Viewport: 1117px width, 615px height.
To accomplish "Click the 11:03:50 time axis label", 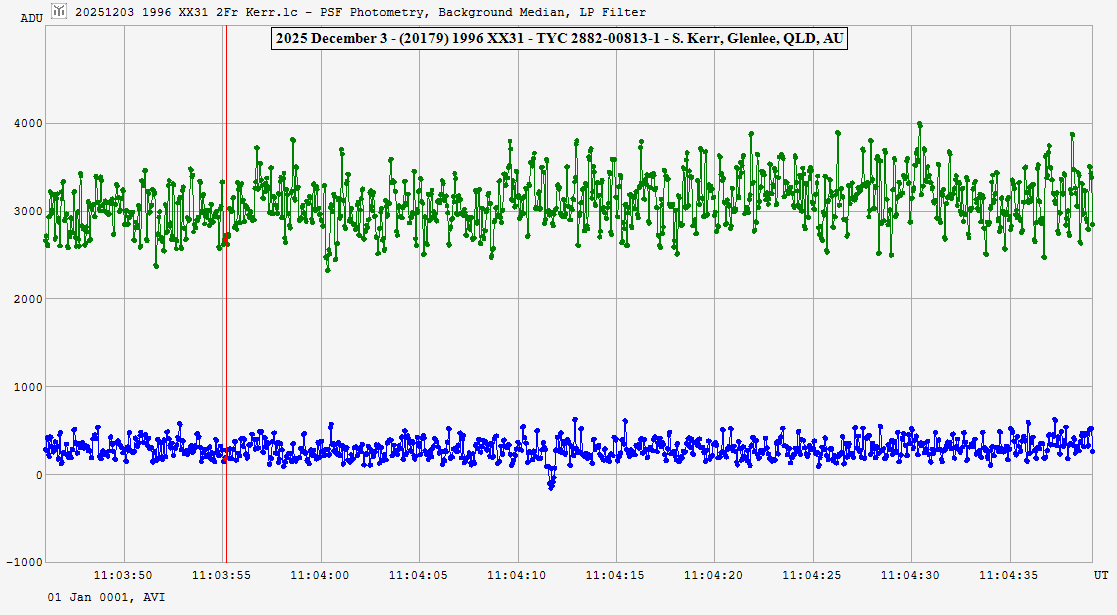I will coord(124,576).
